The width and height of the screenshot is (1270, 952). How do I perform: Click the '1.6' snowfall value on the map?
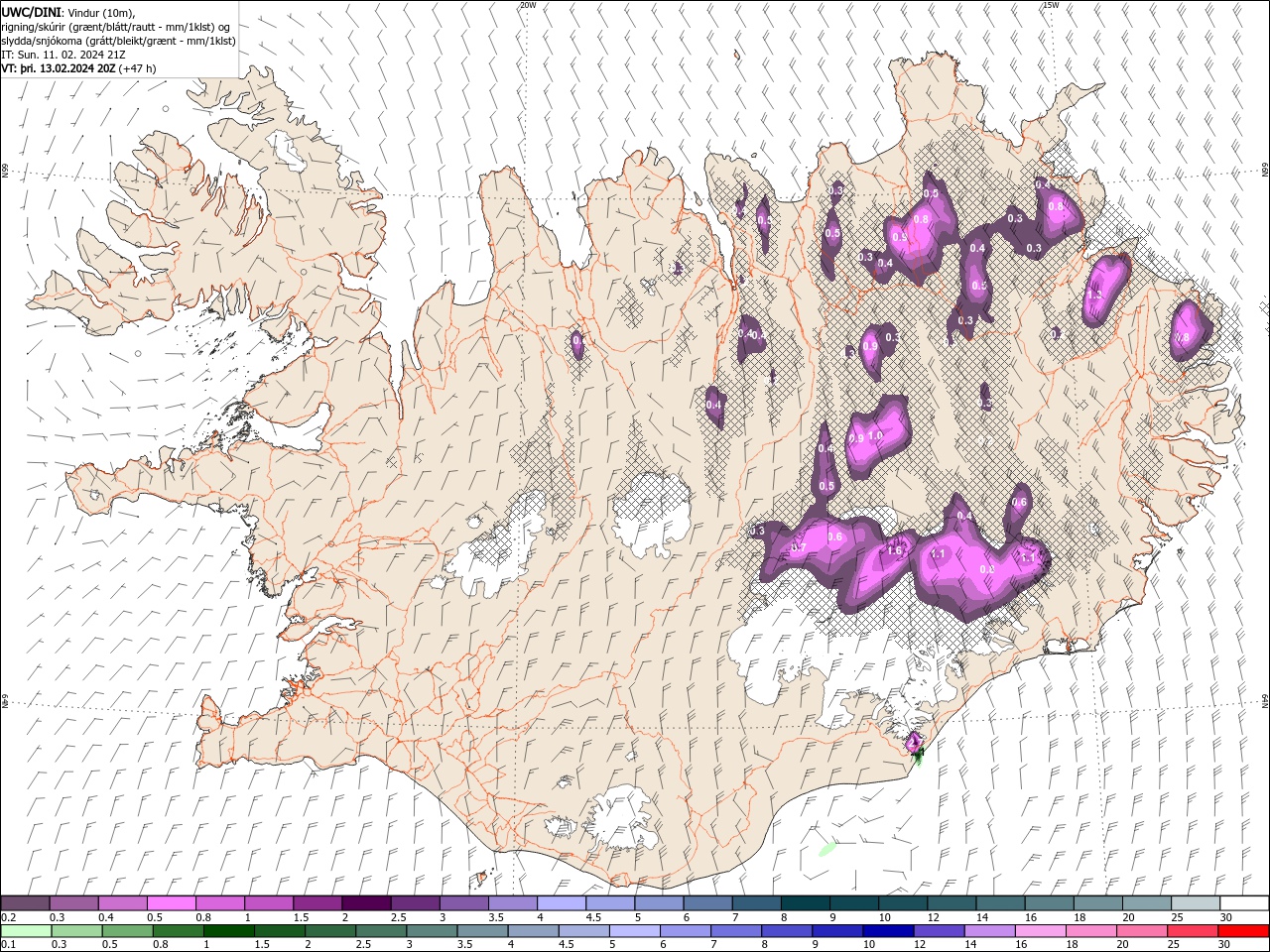(894, 551)
